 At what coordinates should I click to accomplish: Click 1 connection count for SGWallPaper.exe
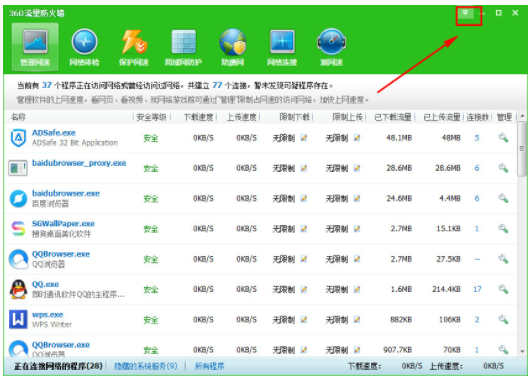coord(477,229)
